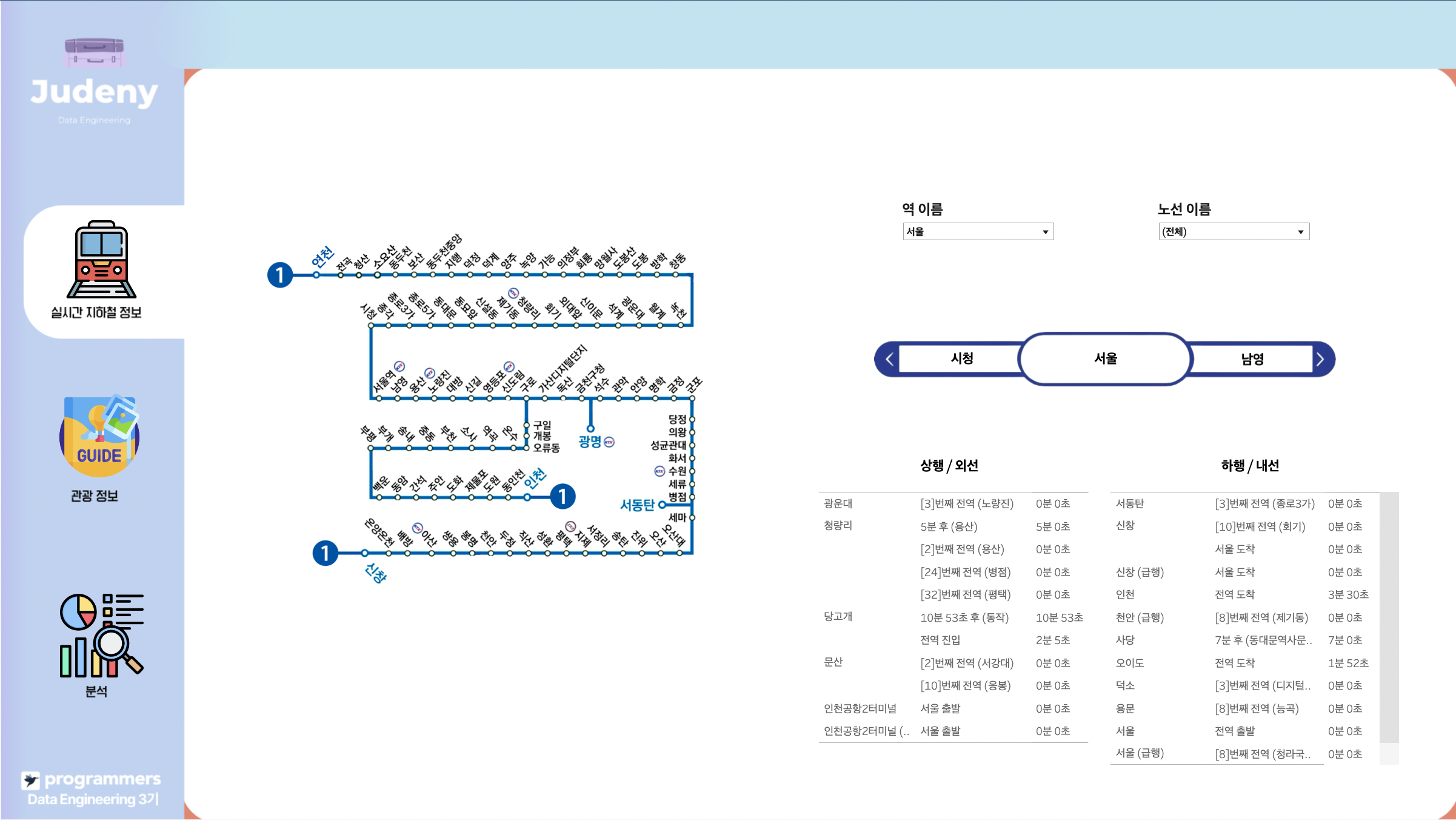Click the KTX icon beside 광명 station

coord(609,442)
